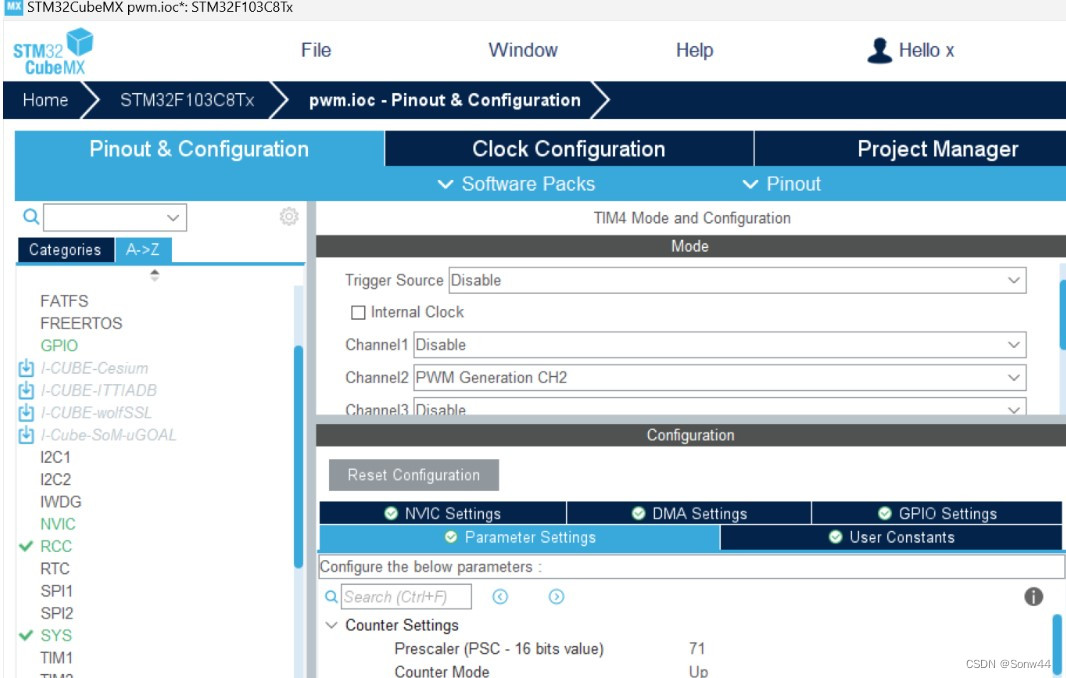Open the peripheral search combo box
The height and width of the screenshot is (678, 1066).
[115, 218]
